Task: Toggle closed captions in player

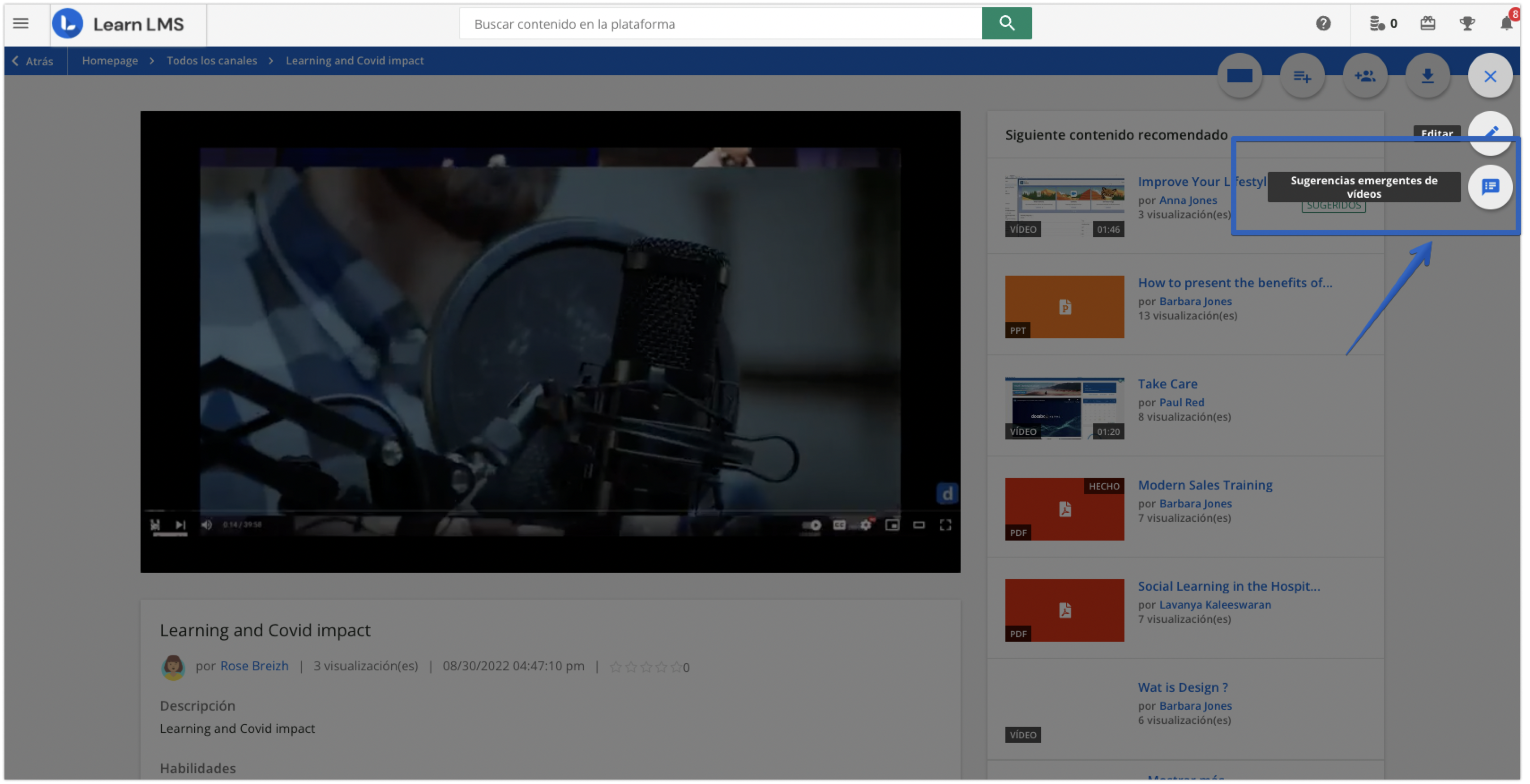Action: 839,525
